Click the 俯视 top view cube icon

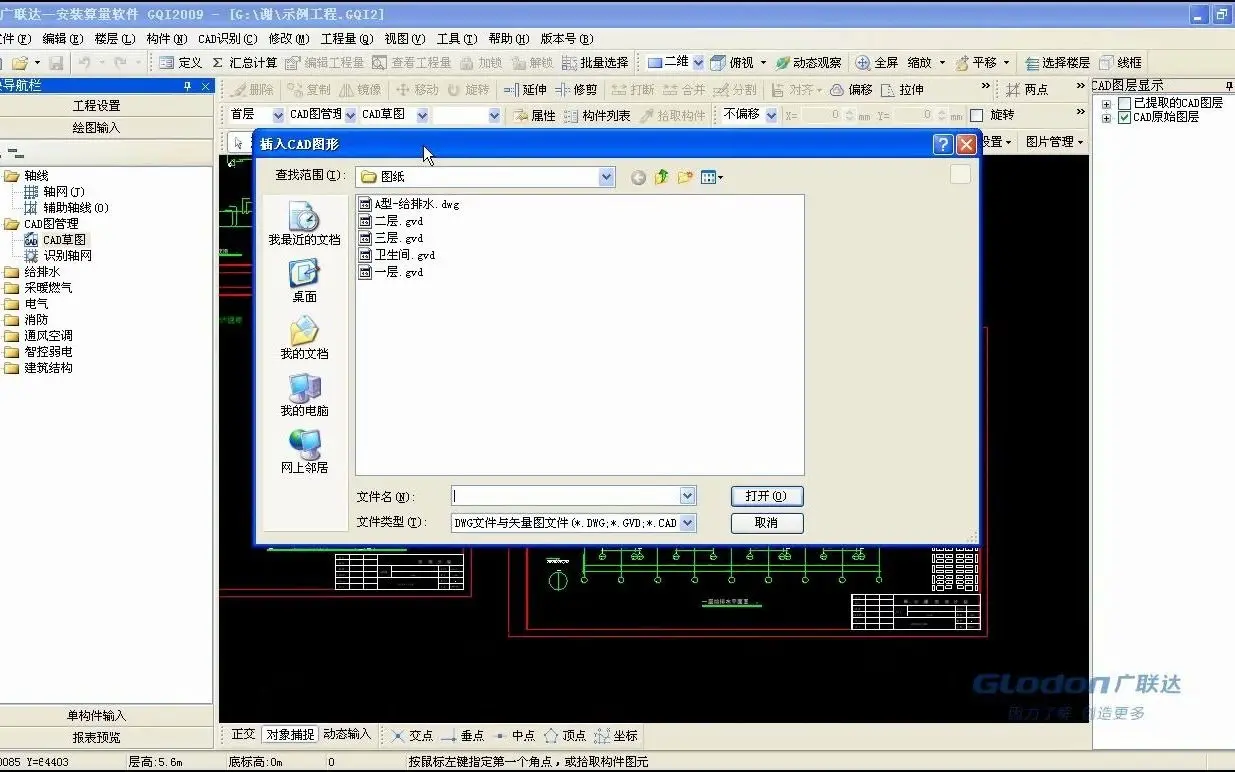718,62
